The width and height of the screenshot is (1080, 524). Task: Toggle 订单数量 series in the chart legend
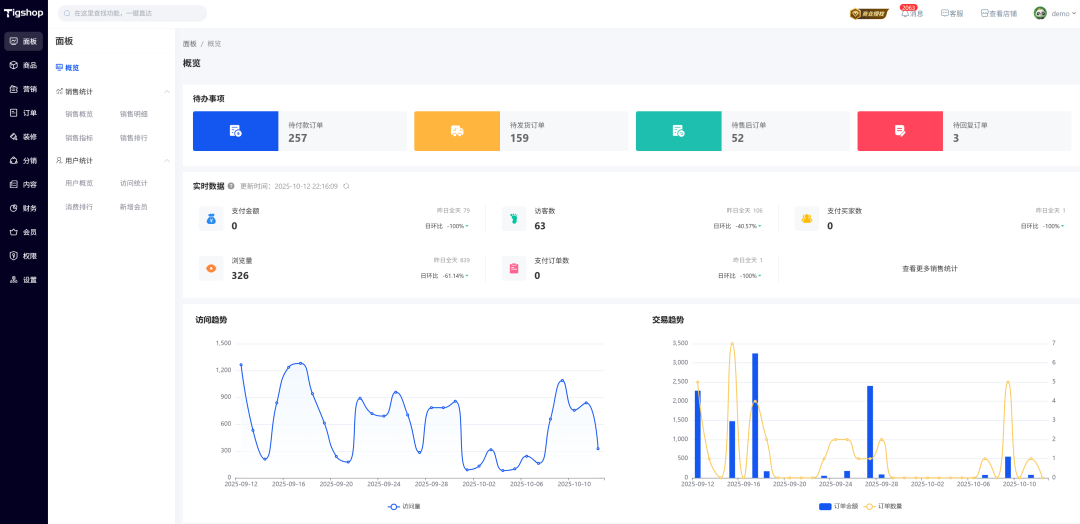pos(883,507)
